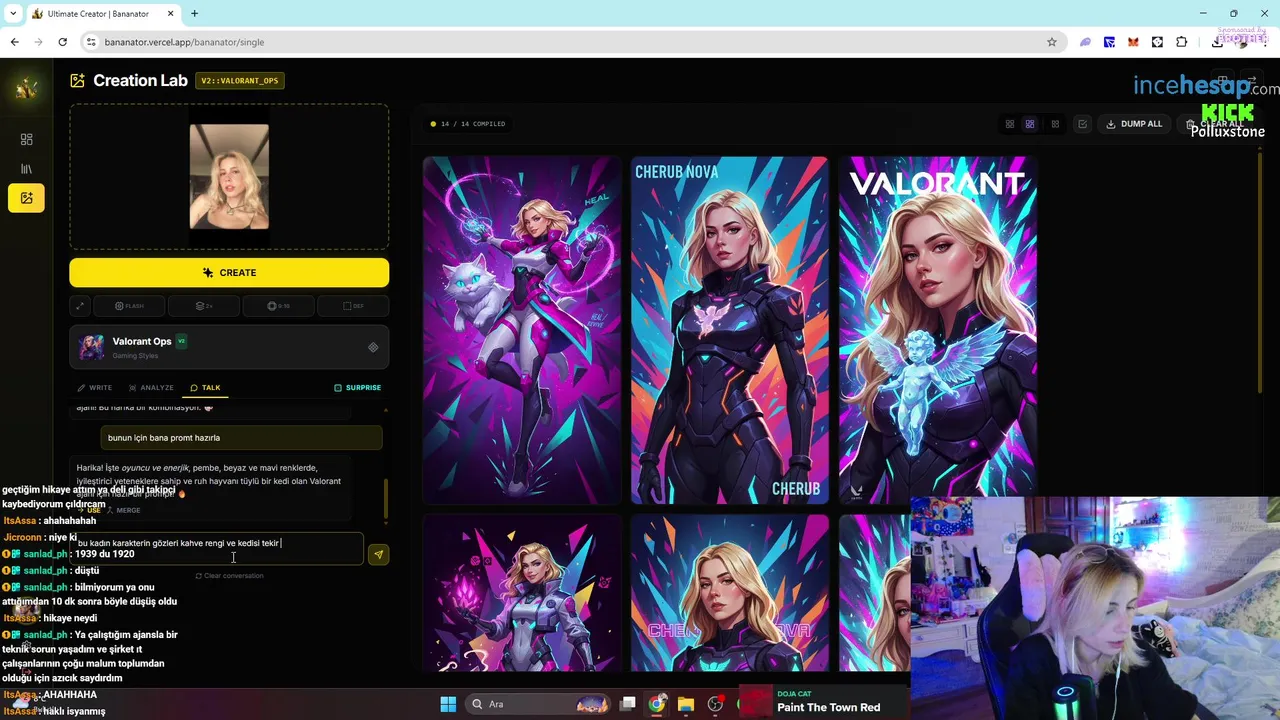Switch to the WRITE tab
1280x720 pixels.
(x=95, y=388)
